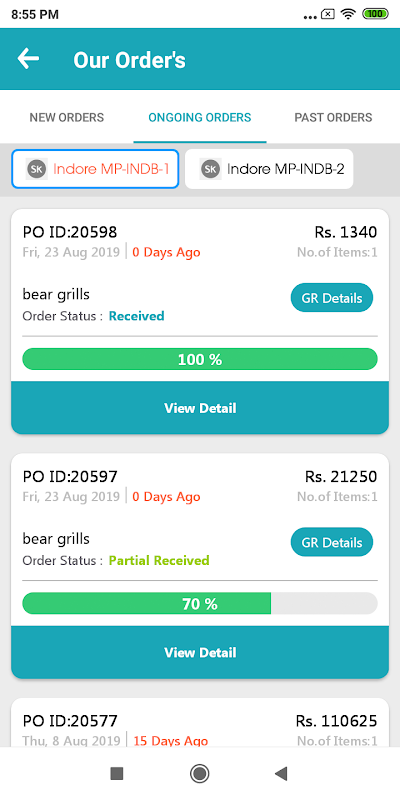This screenshot has height=800, width=400.
Task: Tap SK avatar on Indore MP-INDB-1
Action: coord(37,169)
